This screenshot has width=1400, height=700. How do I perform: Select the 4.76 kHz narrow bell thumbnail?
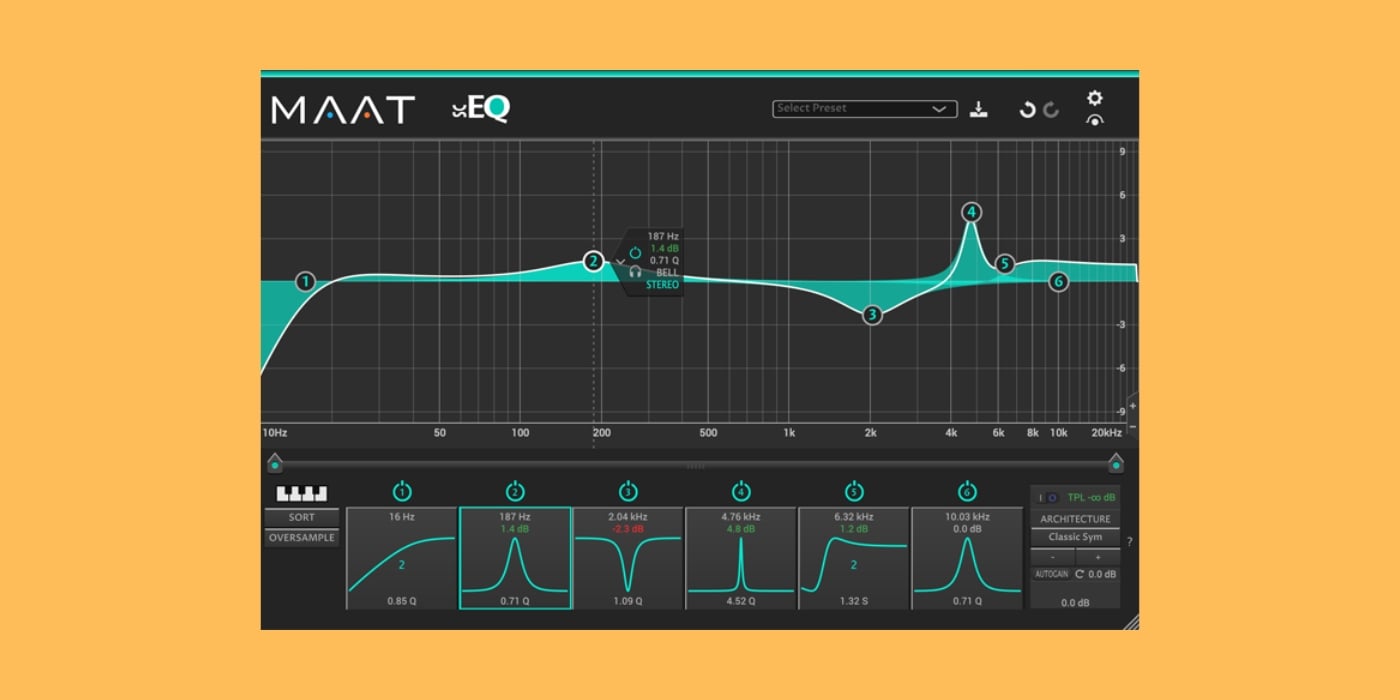coord(741,558)
